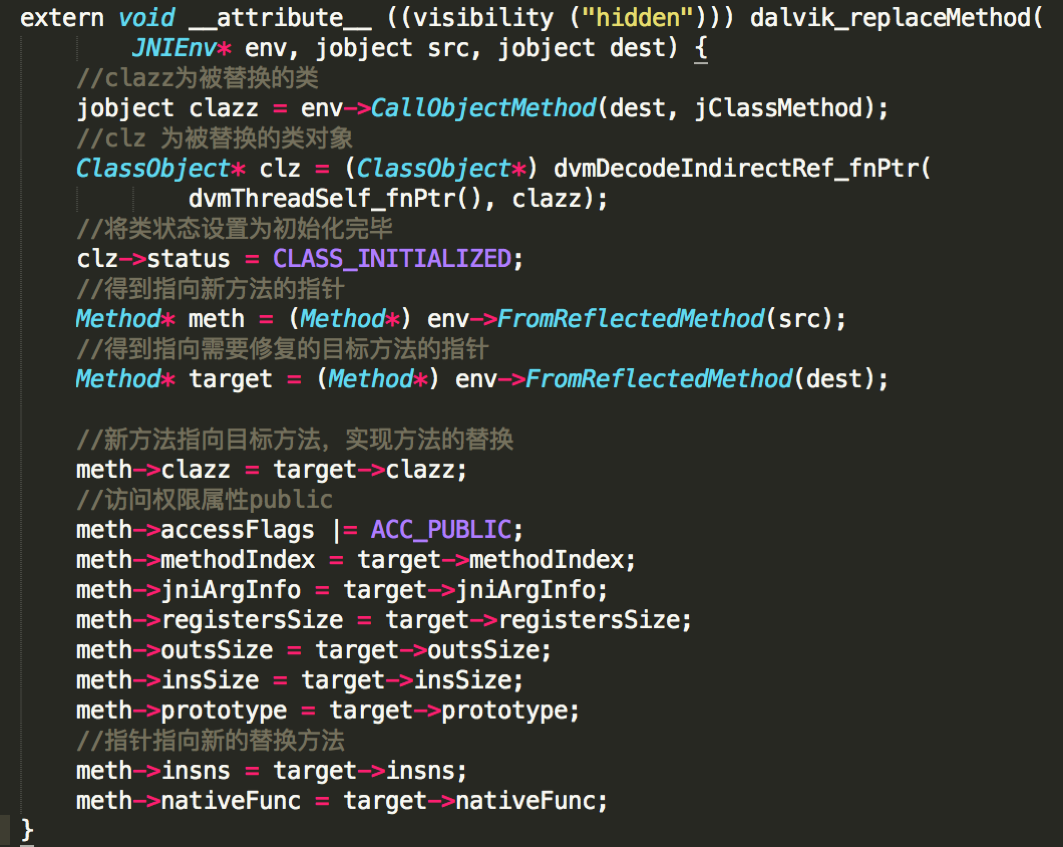Click the closing brace at function end
This screenshot has height=847, width=1063.
[x=27, y=829]
